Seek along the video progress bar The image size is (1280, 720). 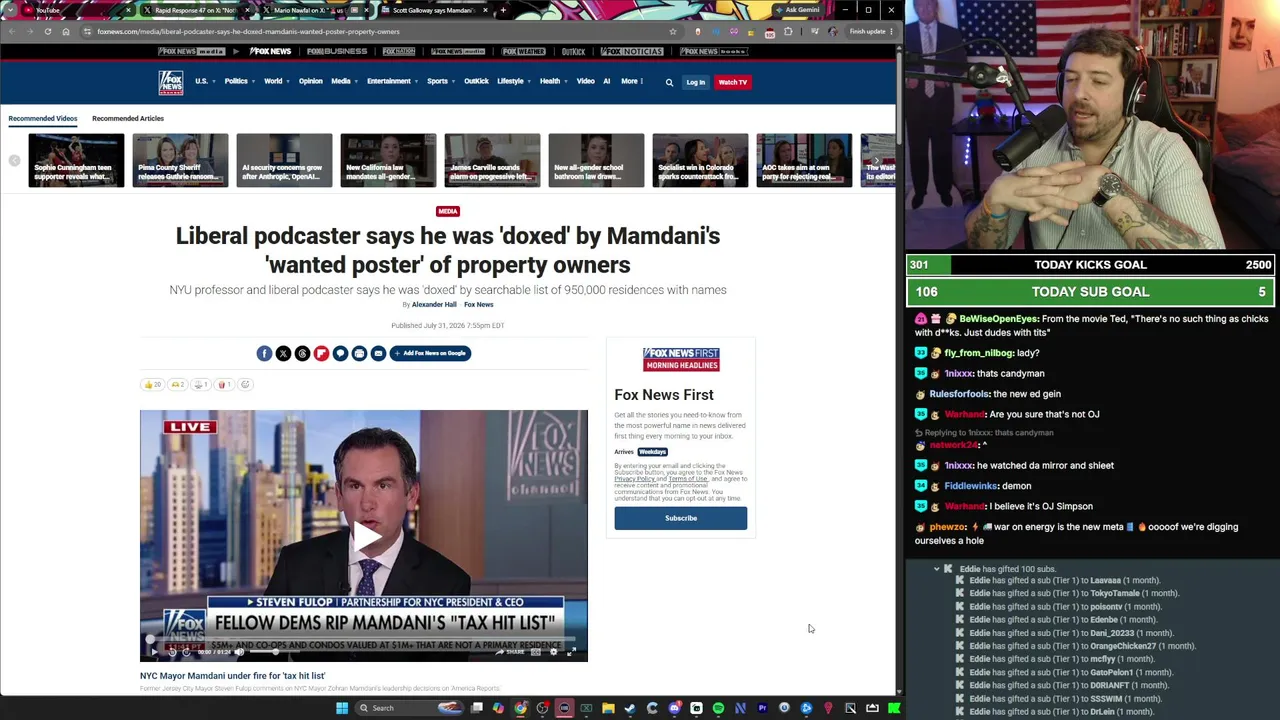[x=364, y=640]
